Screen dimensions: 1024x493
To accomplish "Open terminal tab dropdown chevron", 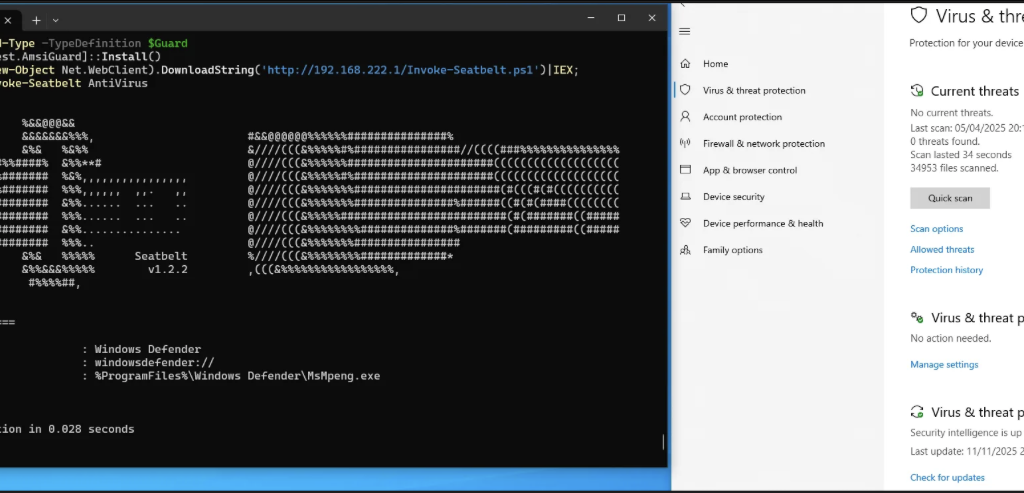I will tap(56, 20).
